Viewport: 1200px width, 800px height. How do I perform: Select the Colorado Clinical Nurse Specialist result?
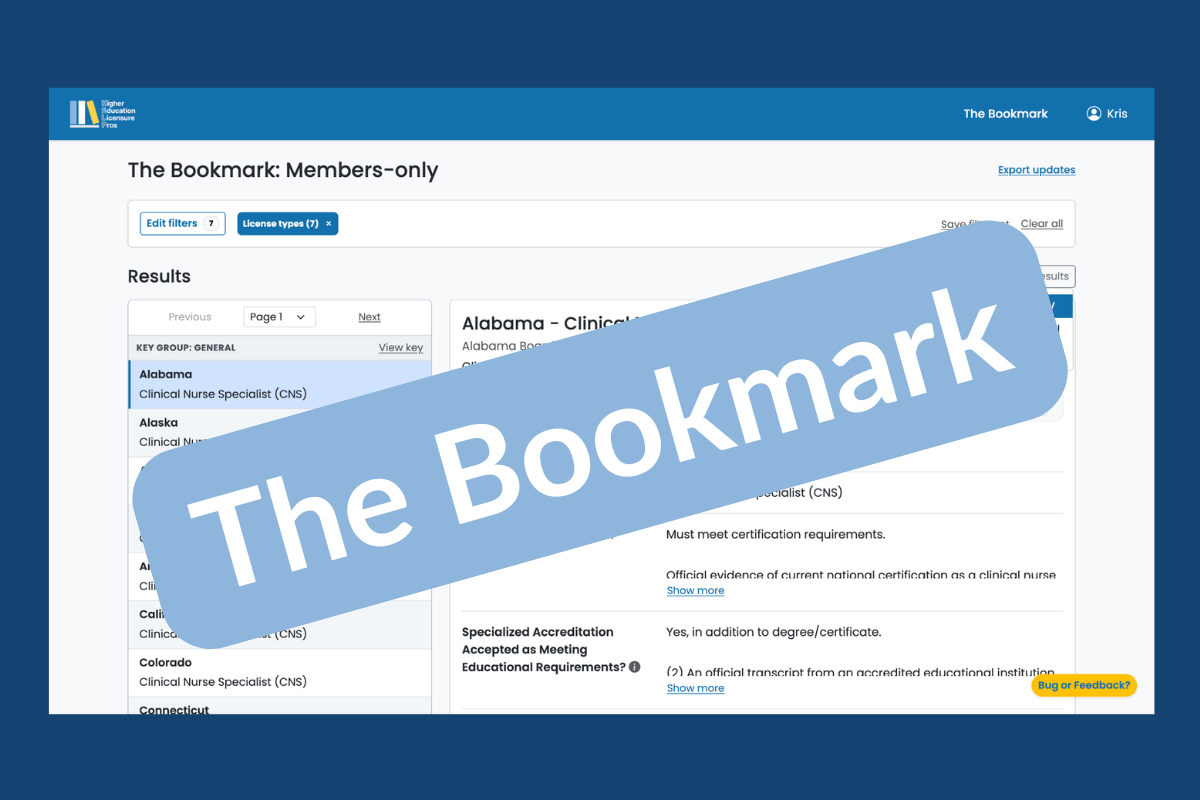point(280,672)
